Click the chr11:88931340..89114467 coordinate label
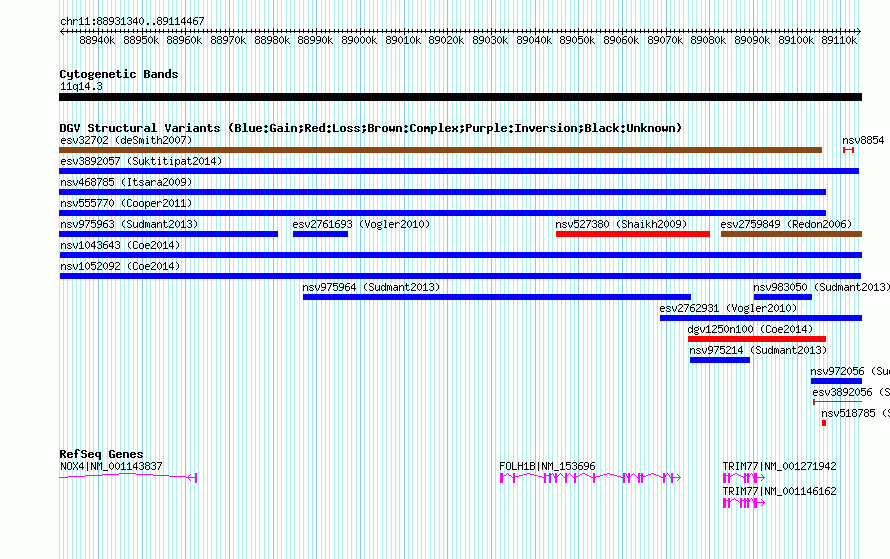This screenshot has width=890, height=559. (132, 21)
